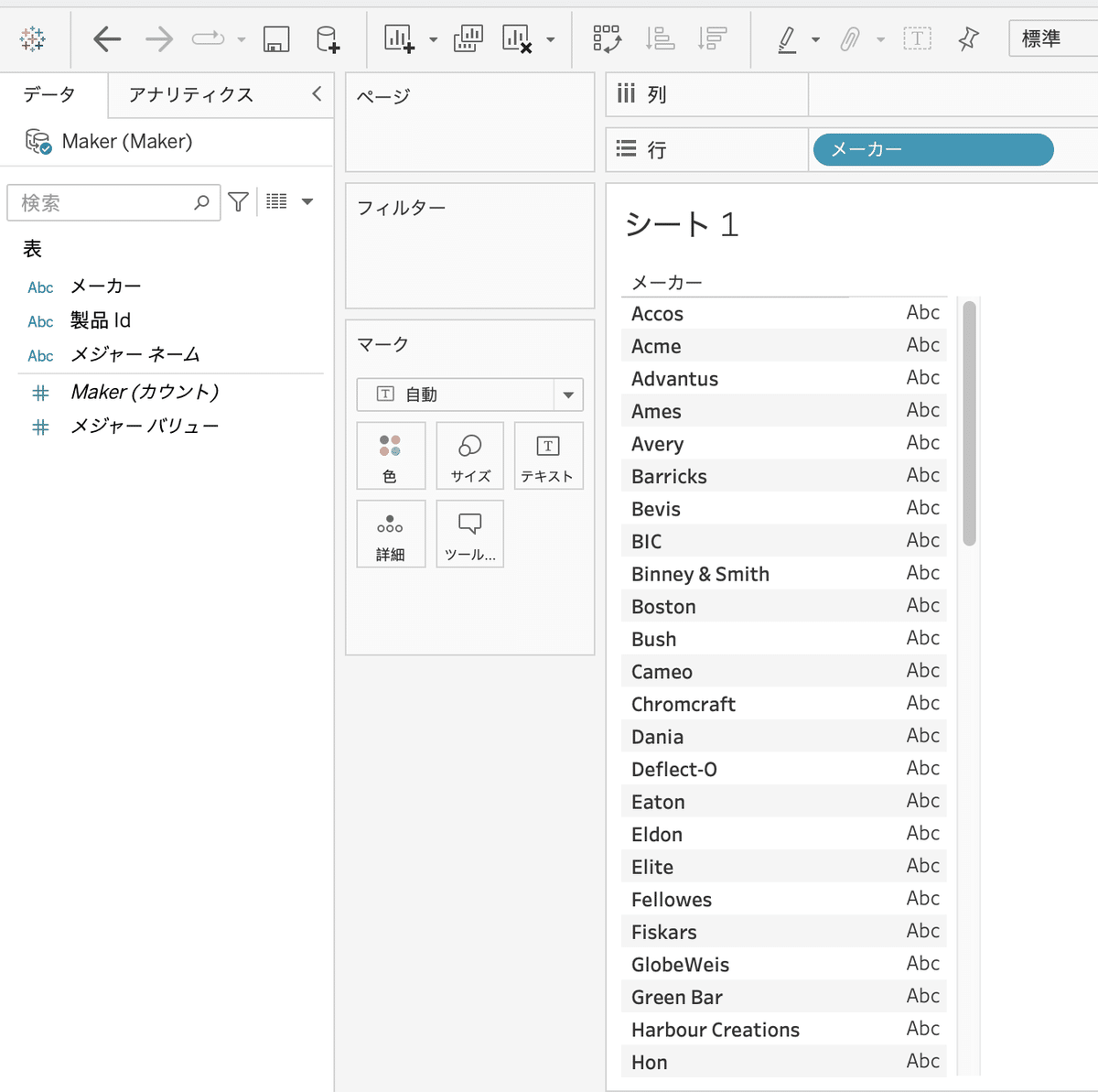This screenshot has height=1092, width=1098.
Task: Click the filter fields funnel icon
Action: (x=239, y=202)
